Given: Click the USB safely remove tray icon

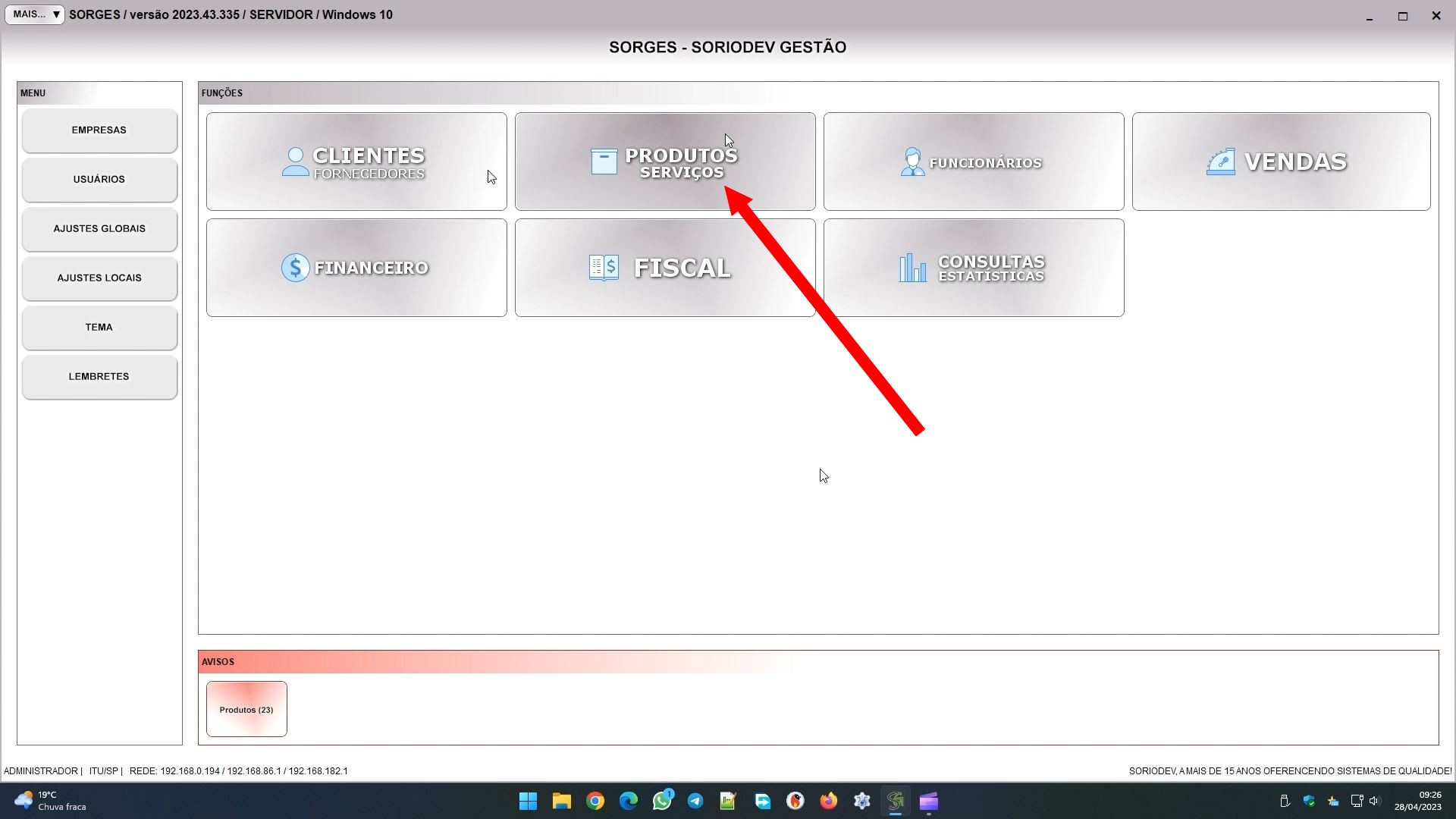Looking at the screenshot, I should (x=1285, y=801).
